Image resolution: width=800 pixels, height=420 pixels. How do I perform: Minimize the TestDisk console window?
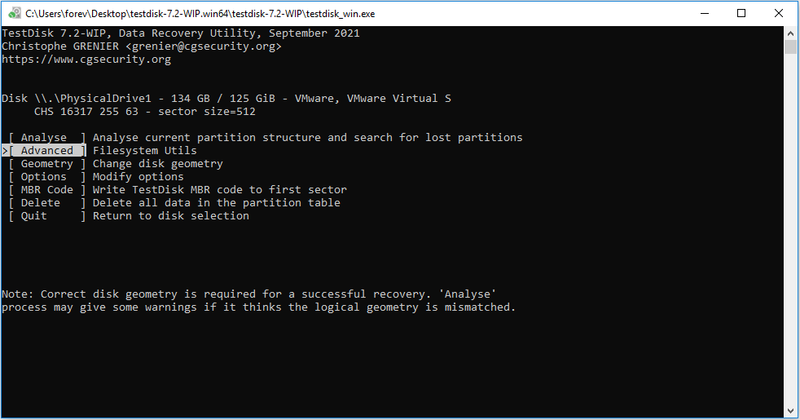(x=705, y=13)
